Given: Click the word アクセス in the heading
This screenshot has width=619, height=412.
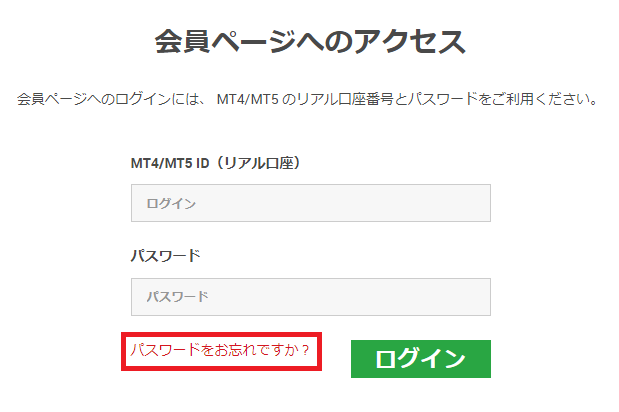Looking at the screenshot, I should [410, 42].
